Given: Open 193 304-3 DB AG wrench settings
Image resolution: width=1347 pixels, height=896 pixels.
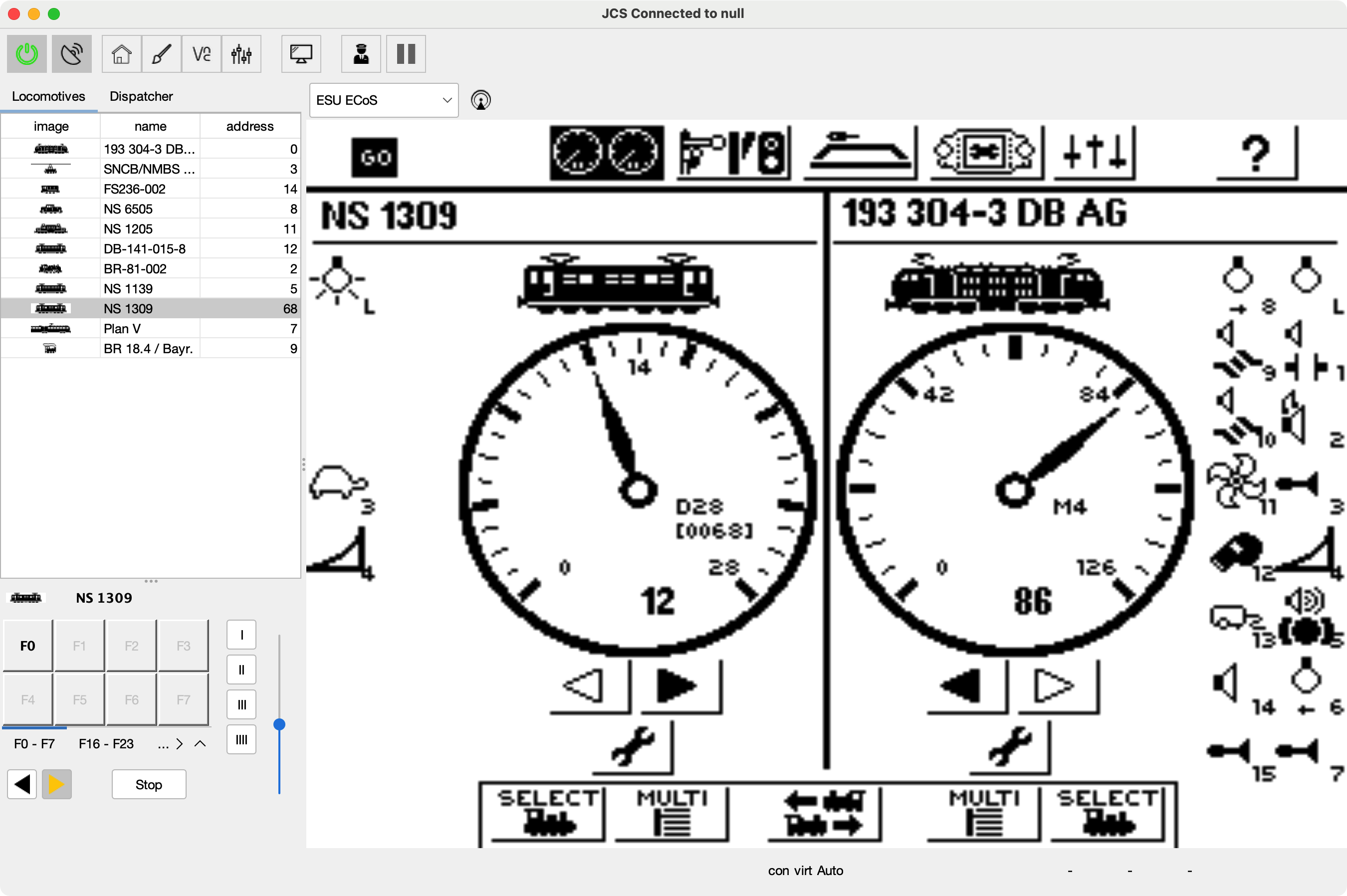Looking at the screenshot, I should pos(1009,746).
